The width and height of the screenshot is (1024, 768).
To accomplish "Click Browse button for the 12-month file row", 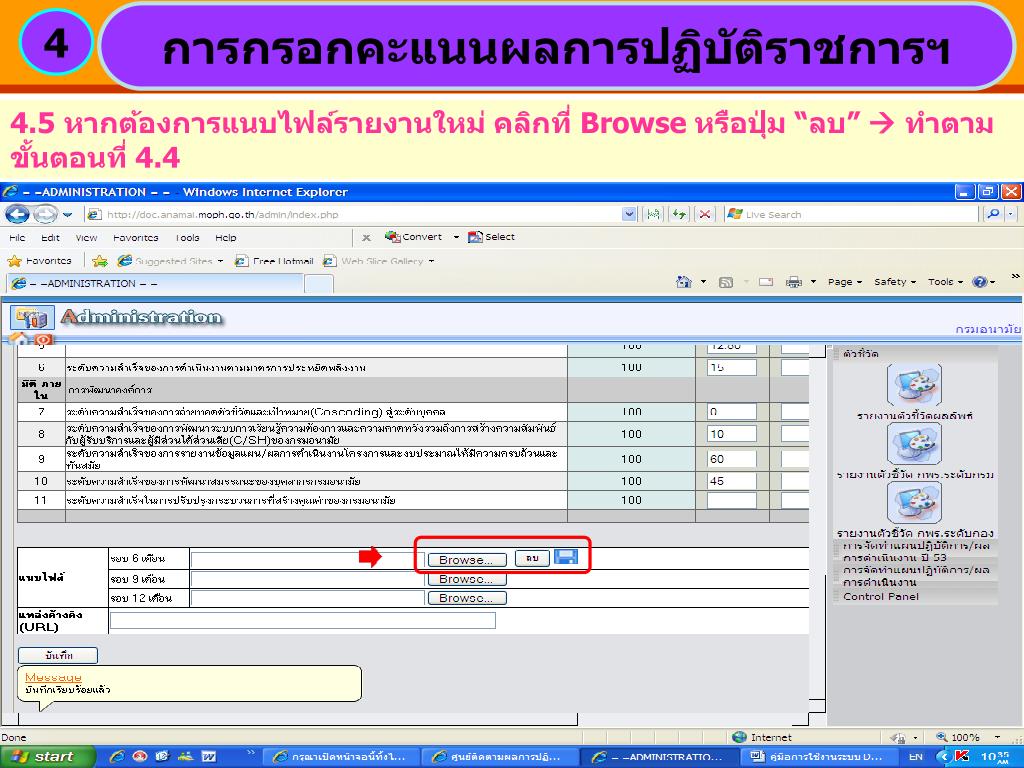I will click(466, 598).
